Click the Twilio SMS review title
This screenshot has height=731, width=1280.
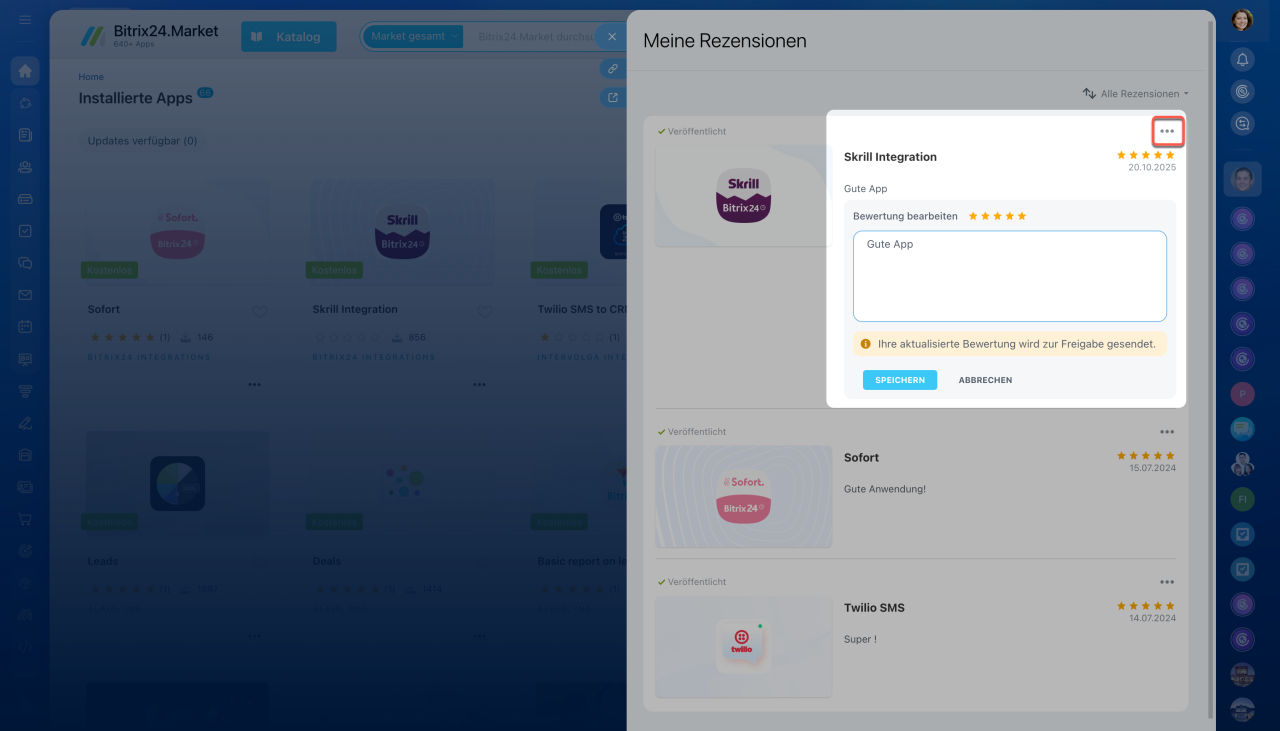[x=874, y=608]
